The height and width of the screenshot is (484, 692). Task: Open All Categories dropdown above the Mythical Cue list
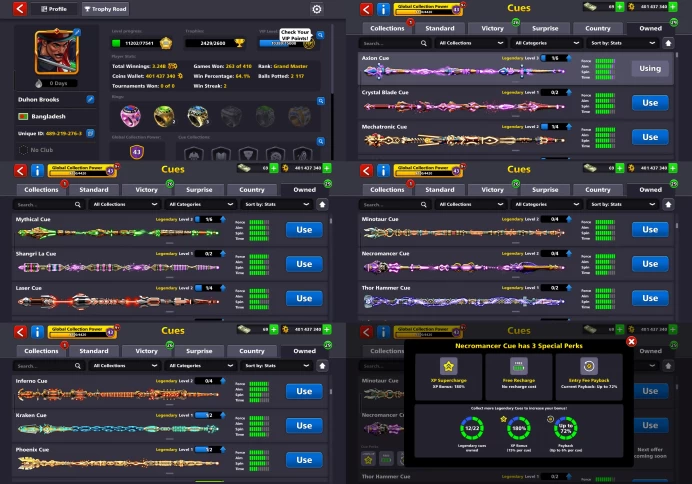click(x=201, y=204)
